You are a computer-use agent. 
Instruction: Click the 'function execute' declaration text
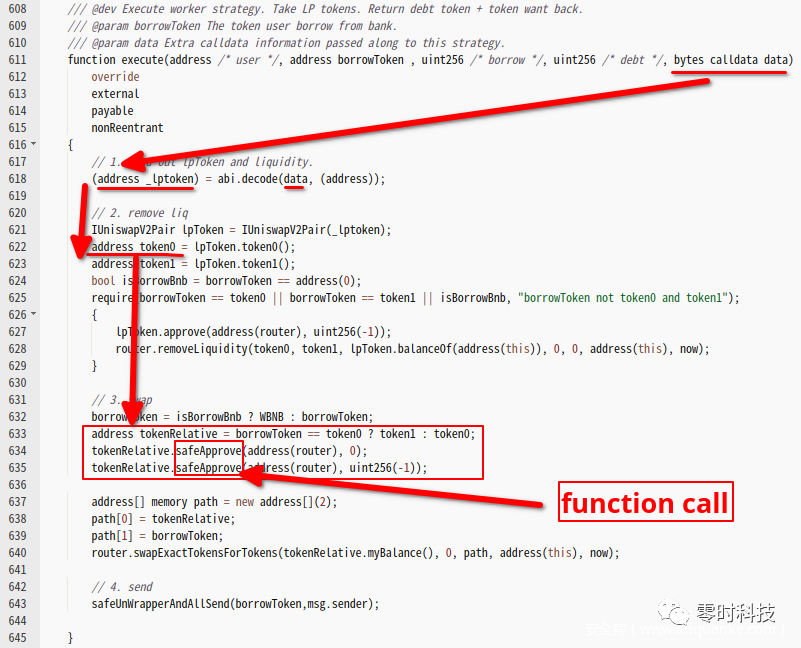(x=115, y=60)
